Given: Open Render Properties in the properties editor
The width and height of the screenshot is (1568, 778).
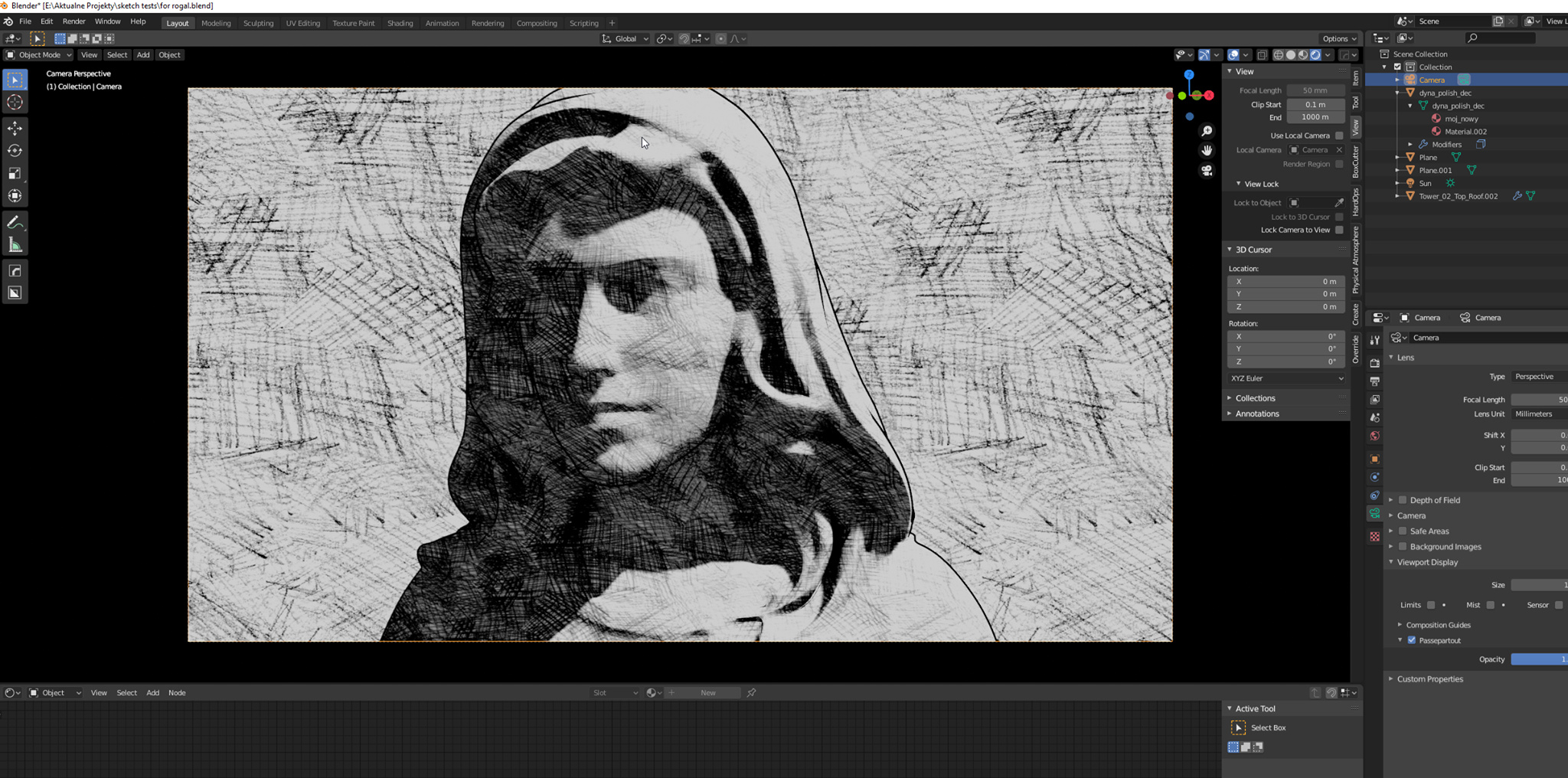Looking at the screenshot, I should click(1374, 362).
